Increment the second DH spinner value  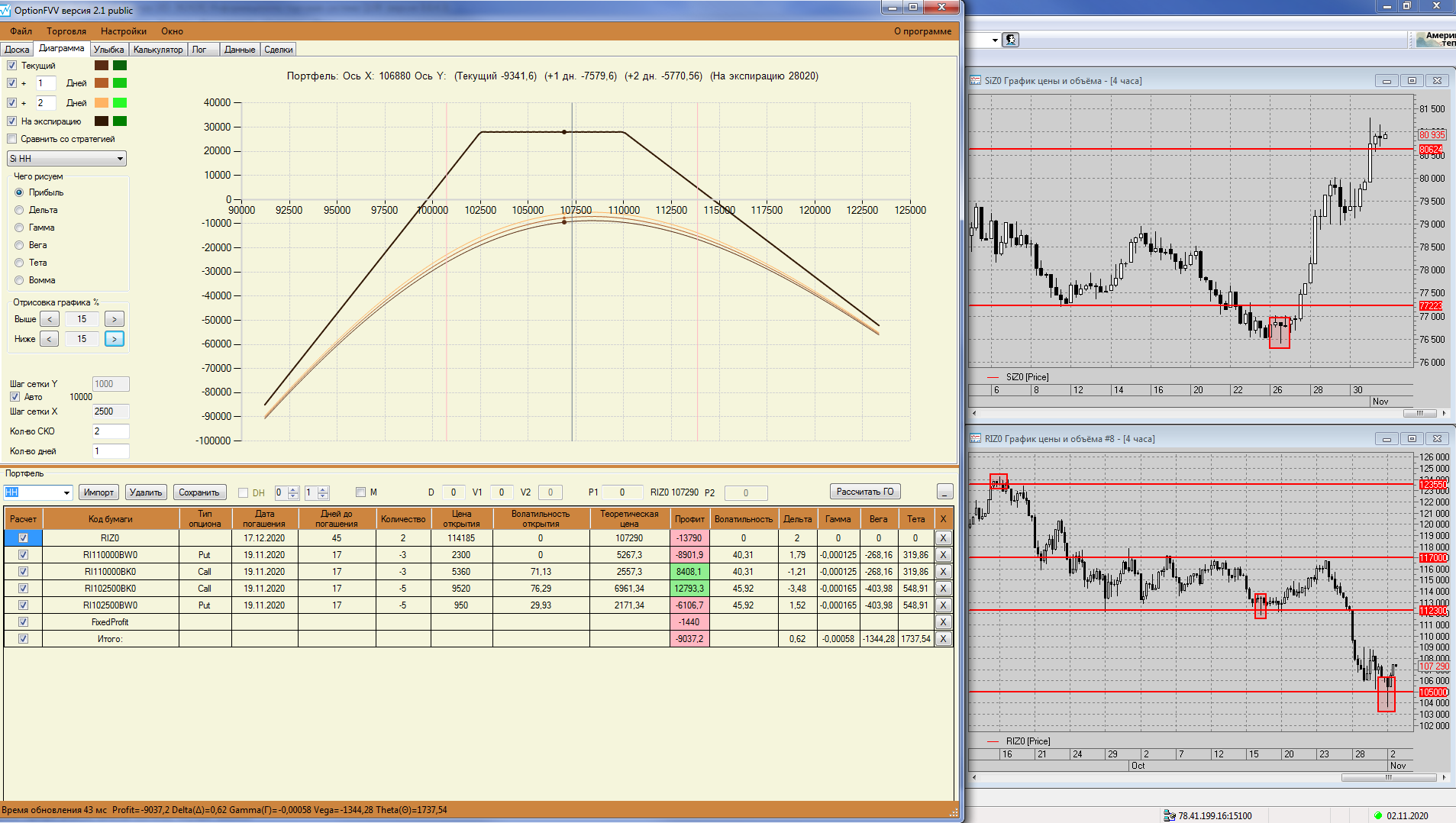pos(323,489)
